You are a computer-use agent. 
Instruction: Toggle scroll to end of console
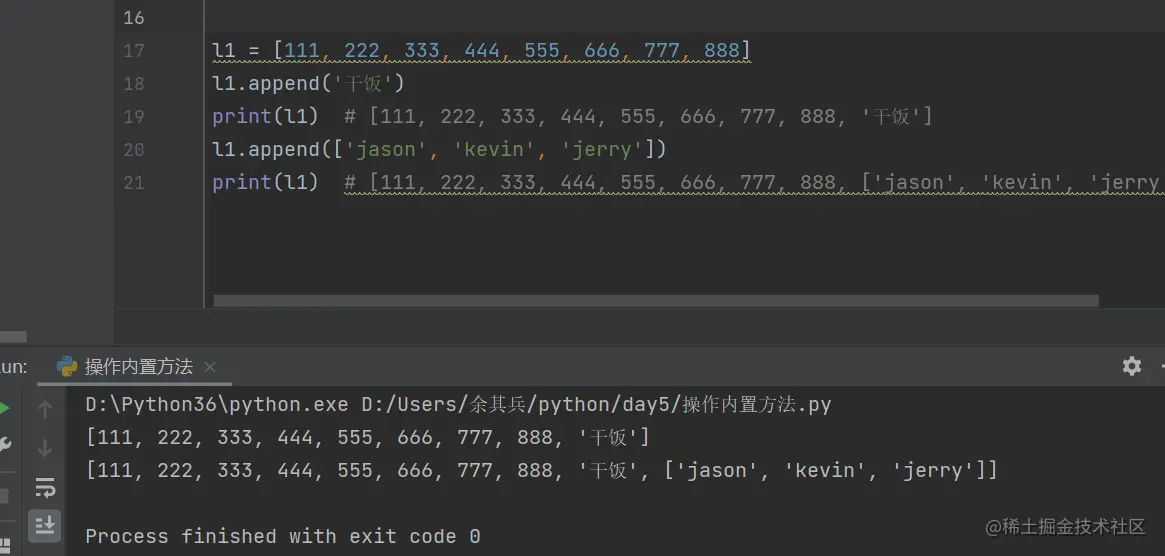[45, 525]
